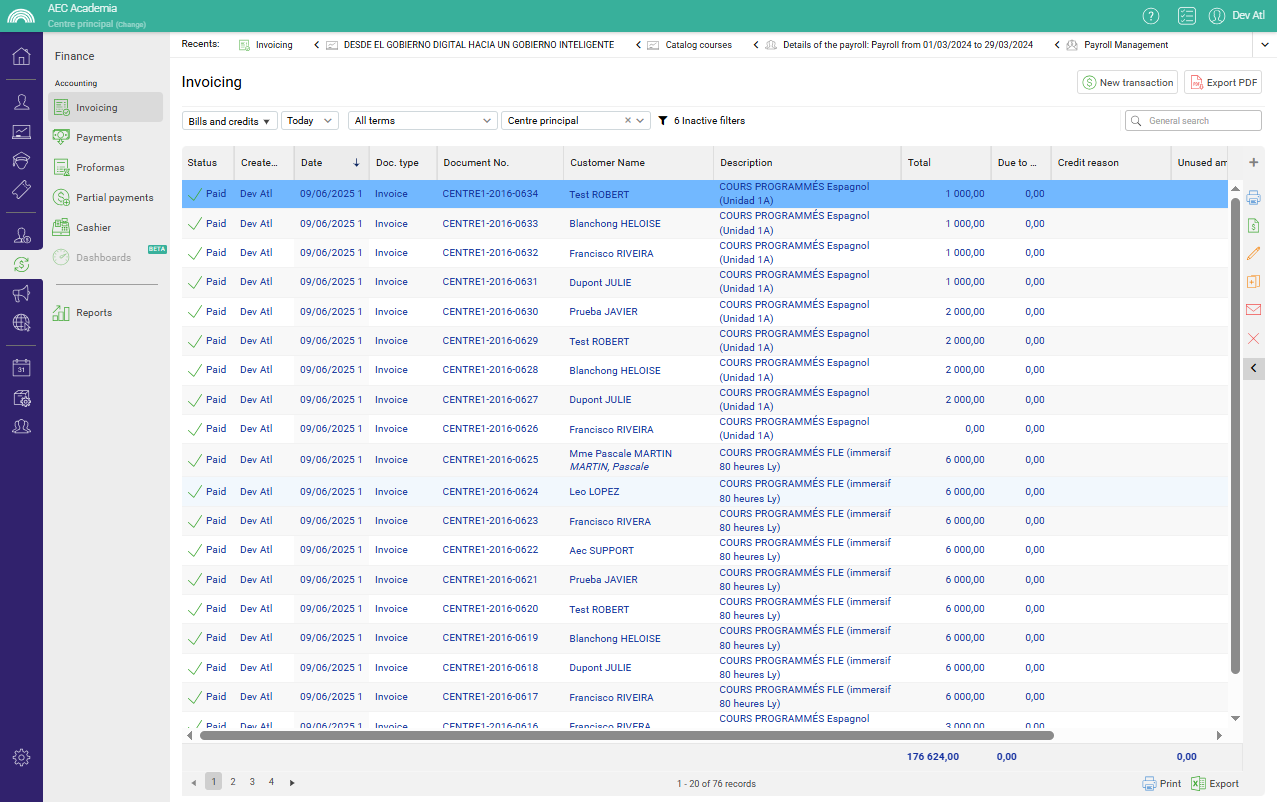
Task: Click the red envelope email icon
Action: pyautogui.click(x=1253, y=310)
